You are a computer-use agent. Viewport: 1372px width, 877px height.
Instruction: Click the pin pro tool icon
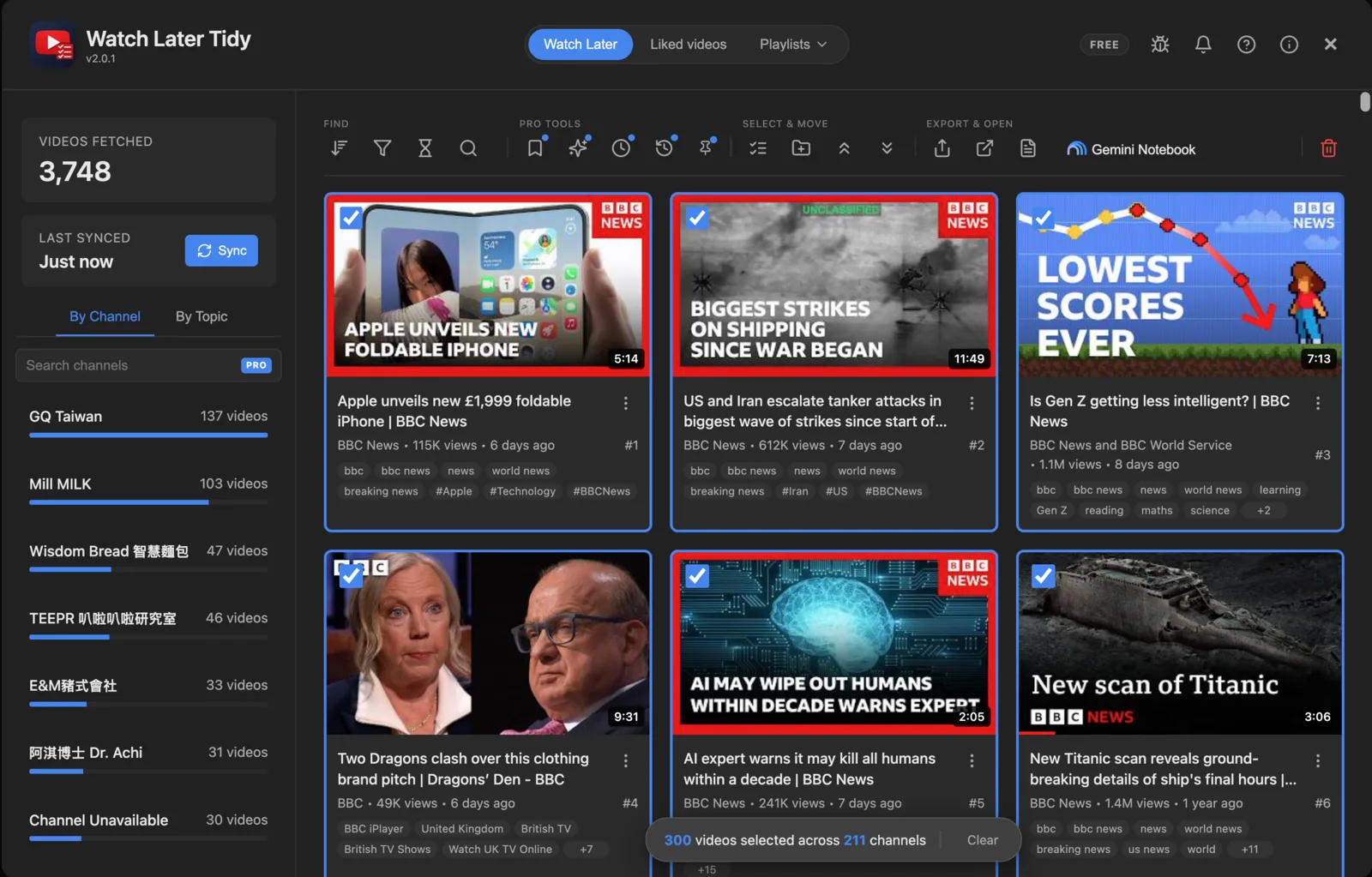tap(706, 148)
